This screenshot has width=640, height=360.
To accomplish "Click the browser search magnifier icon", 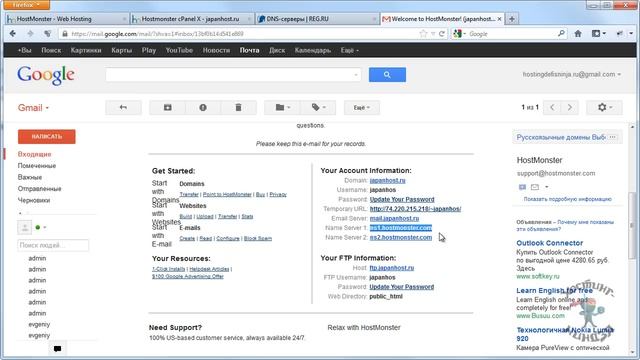I will click(562, 33).
